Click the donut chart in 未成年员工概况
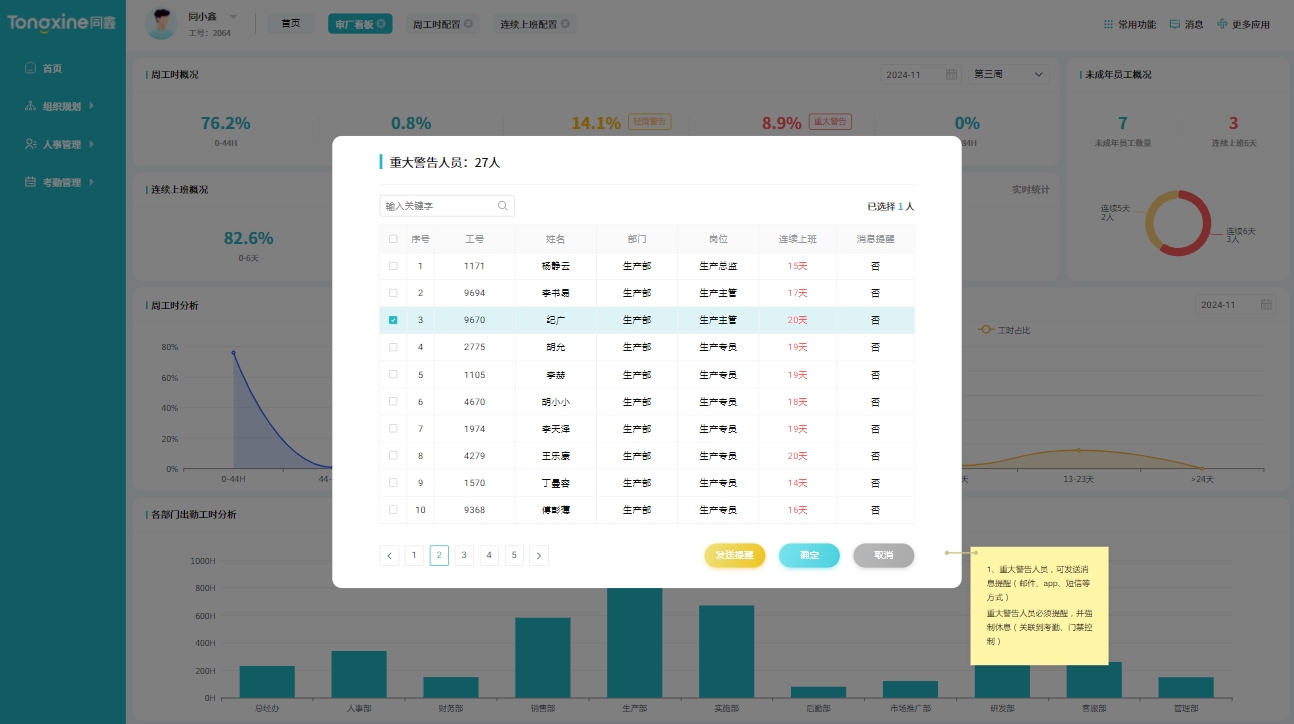This screenshot has width=1294, height=724. [x=1177, y=222]
